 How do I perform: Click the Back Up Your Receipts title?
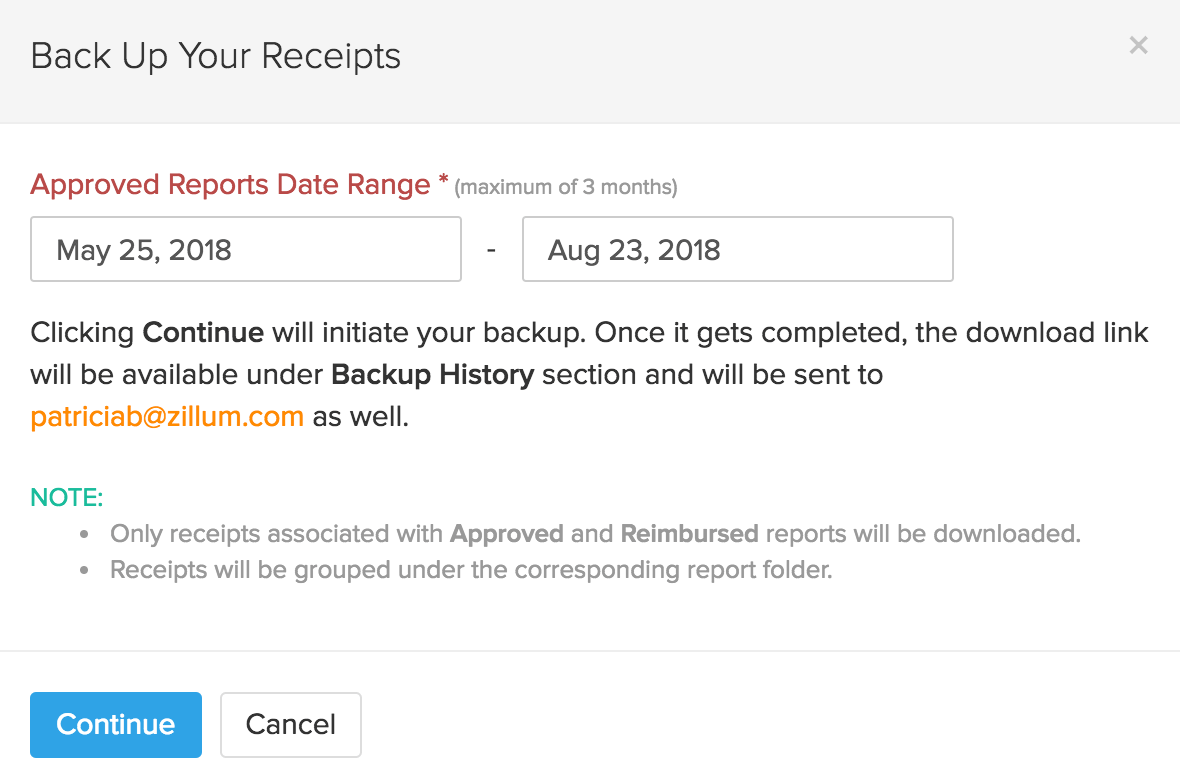click(x=216, y=56)
